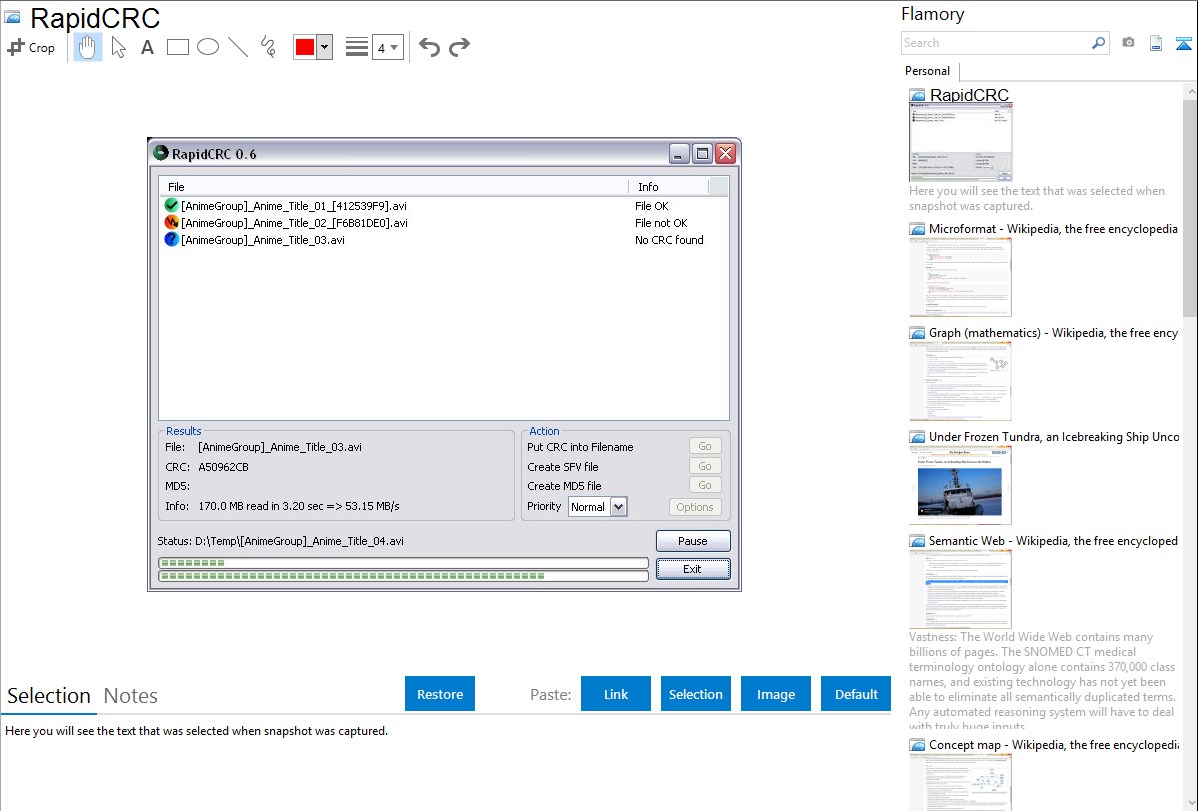Click Go next to Create MD5 file
The height and width of the screenshot is (811, 1198).
tap(704, 485)
